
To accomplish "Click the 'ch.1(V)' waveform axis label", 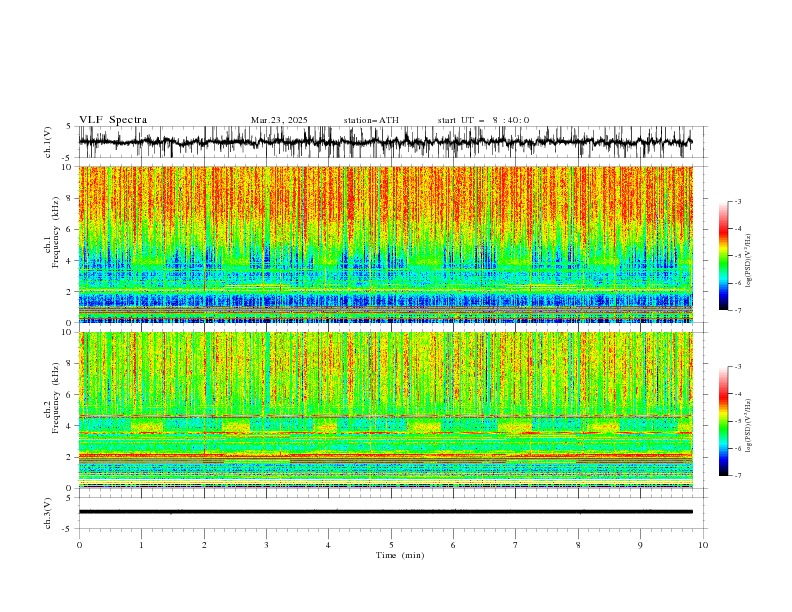I will (x=48, y=142).
